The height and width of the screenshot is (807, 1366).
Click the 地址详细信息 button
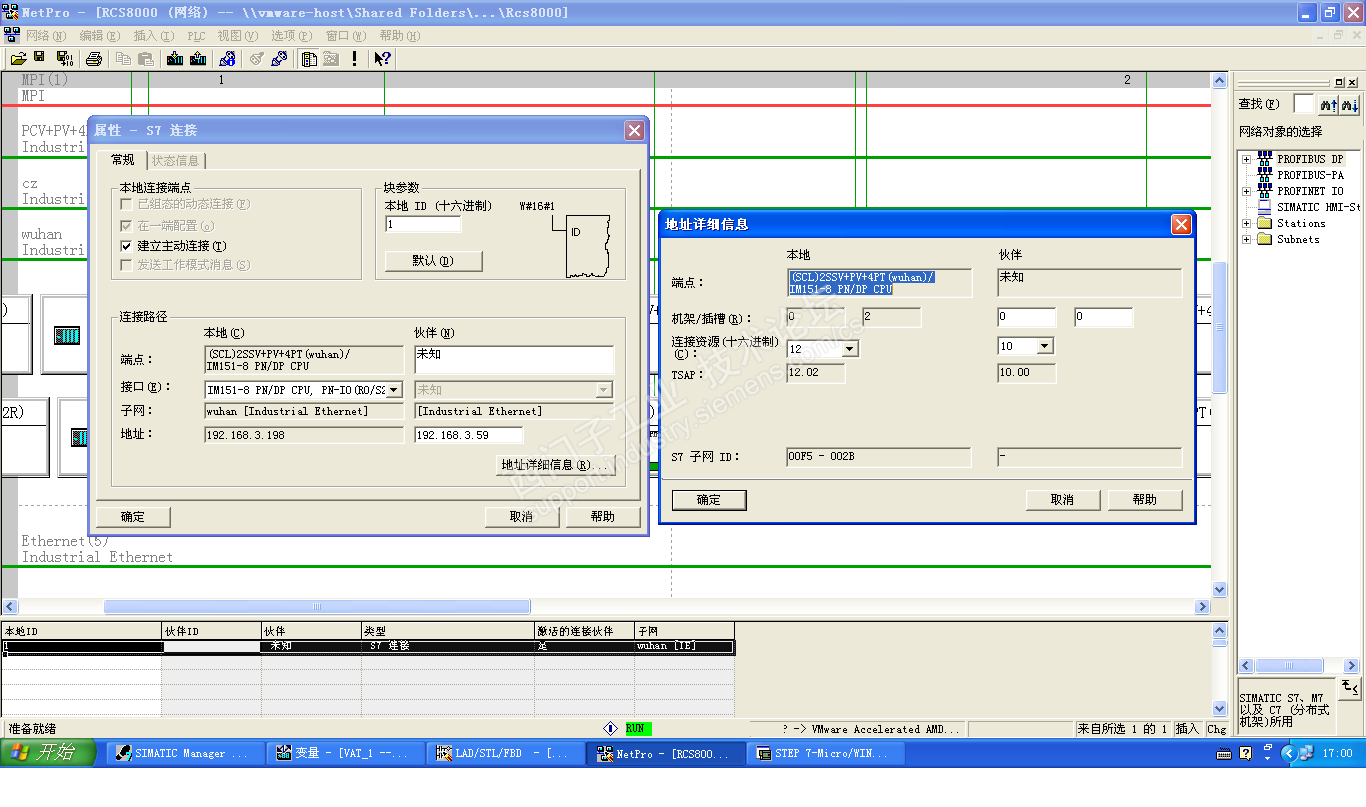tap(554, 465)
